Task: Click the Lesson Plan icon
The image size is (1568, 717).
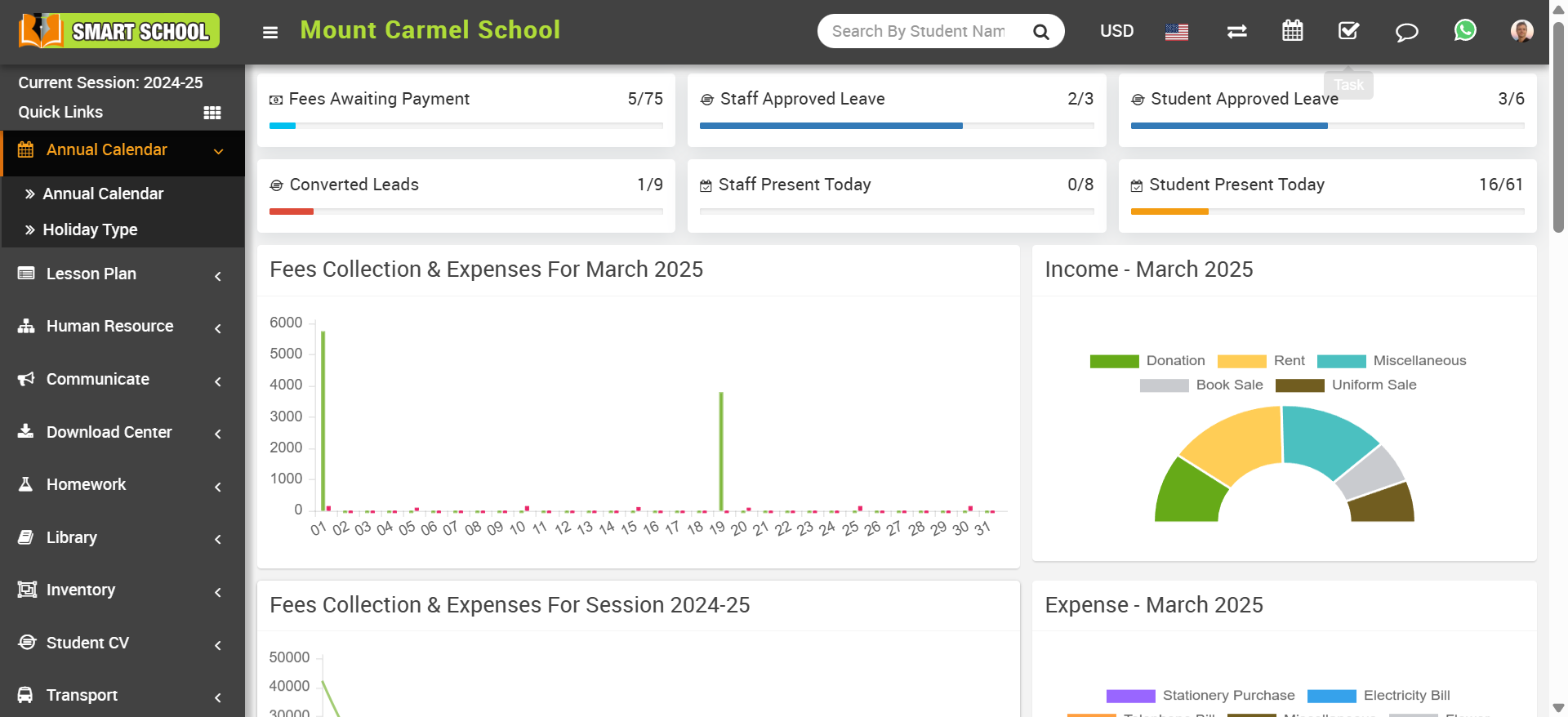Action: (26, 274)
